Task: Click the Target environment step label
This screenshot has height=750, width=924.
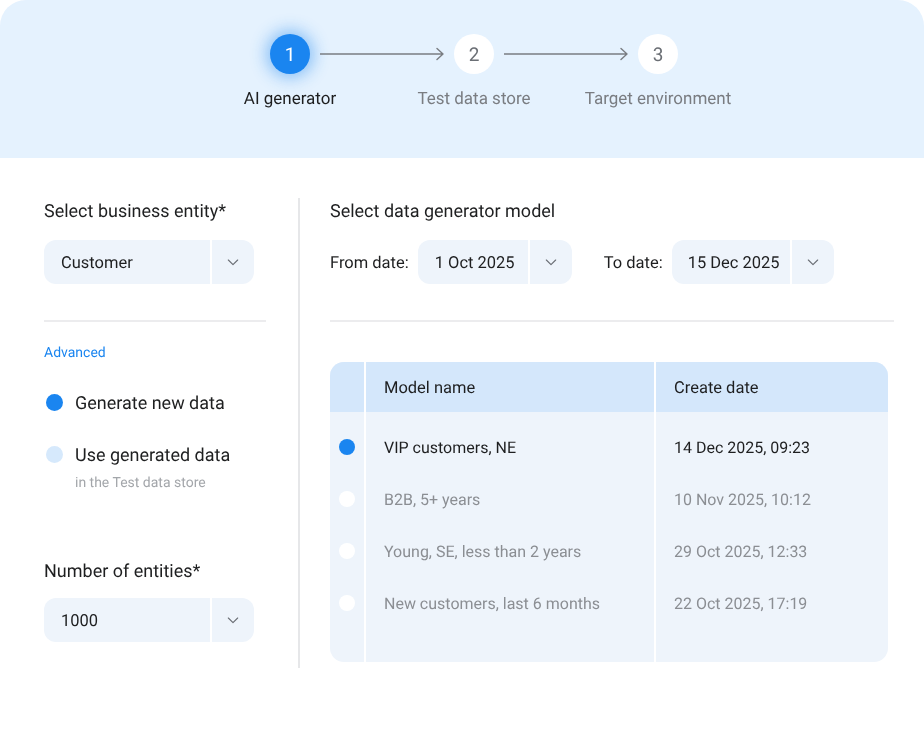Action: point(658,98)
